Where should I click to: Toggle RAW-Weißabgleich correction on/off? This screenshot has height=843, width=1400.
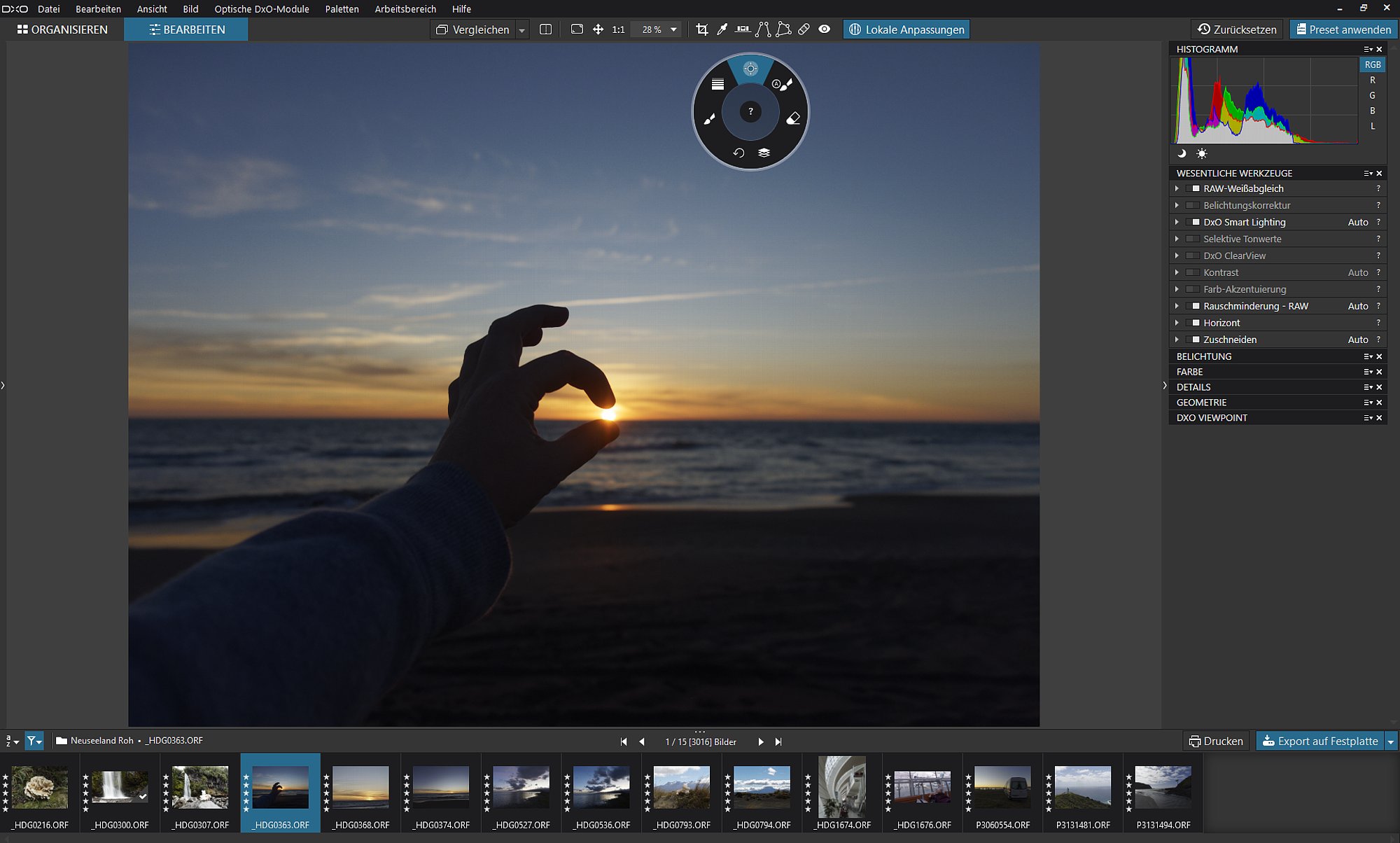[1193, 188]
